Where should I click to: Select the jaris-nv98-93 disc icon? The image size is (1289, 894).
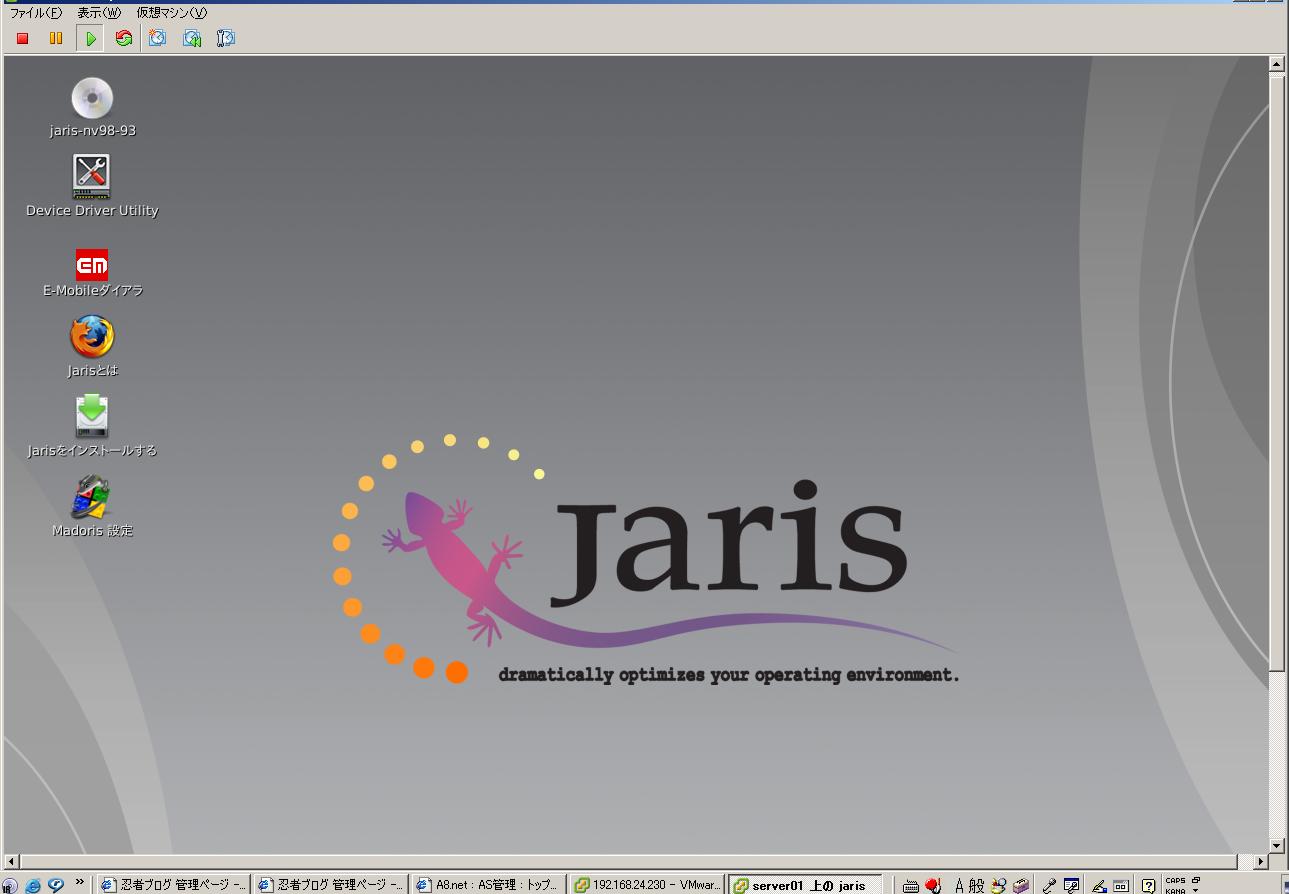tap(92, 108)
